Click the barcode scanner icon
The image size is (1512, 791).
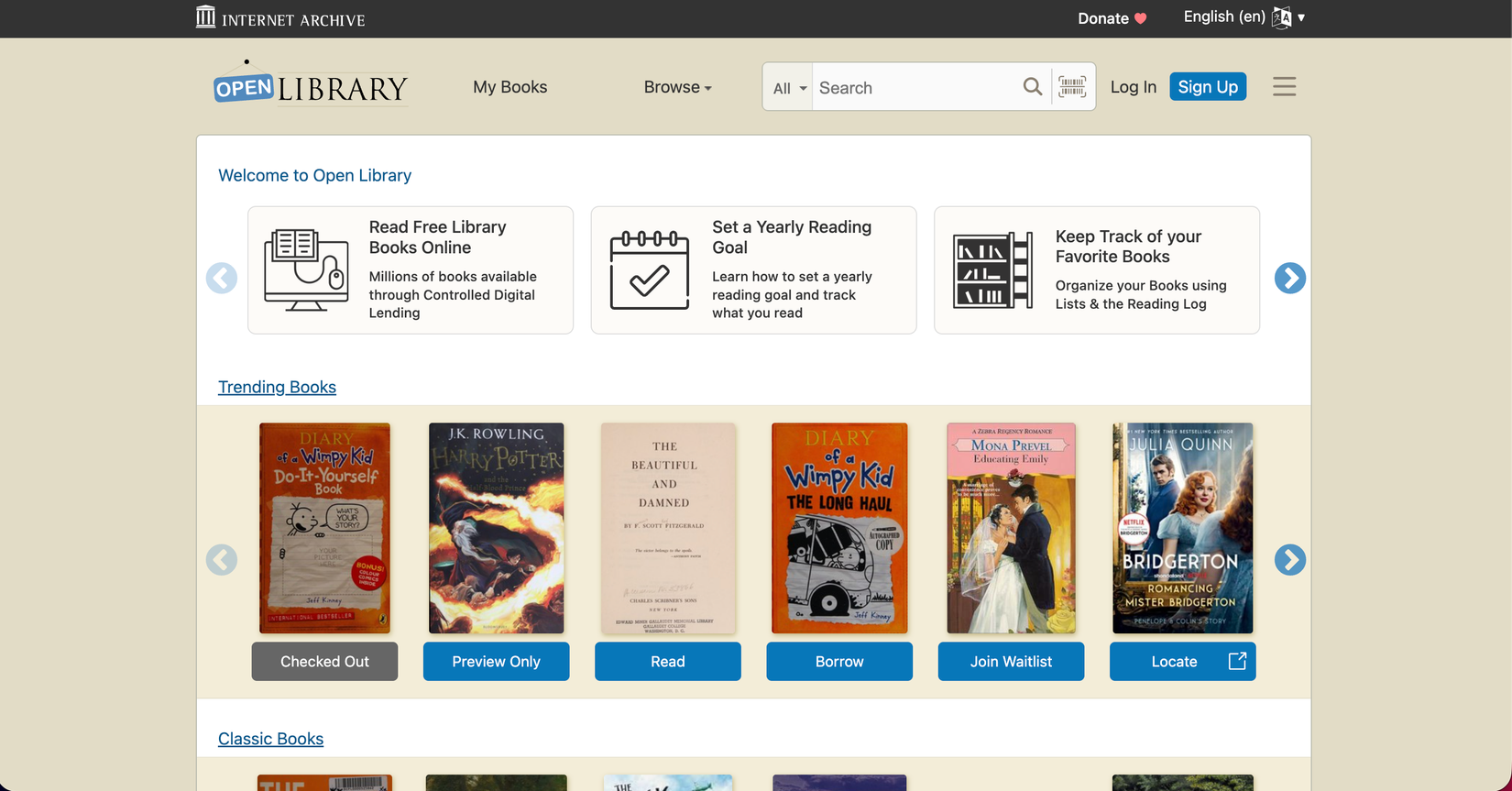pyautogui.click(x=1072, y=87)
